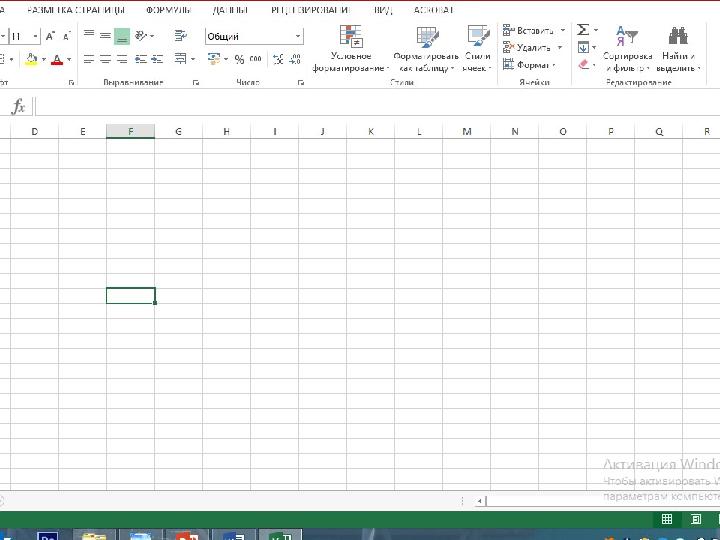Open Число dialog launcher

click(301, 83)
